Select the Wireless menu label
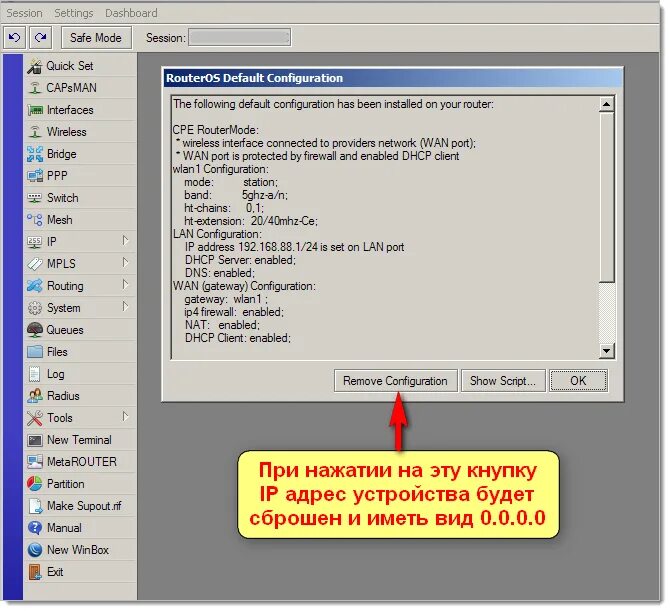 tap(67, 132)
